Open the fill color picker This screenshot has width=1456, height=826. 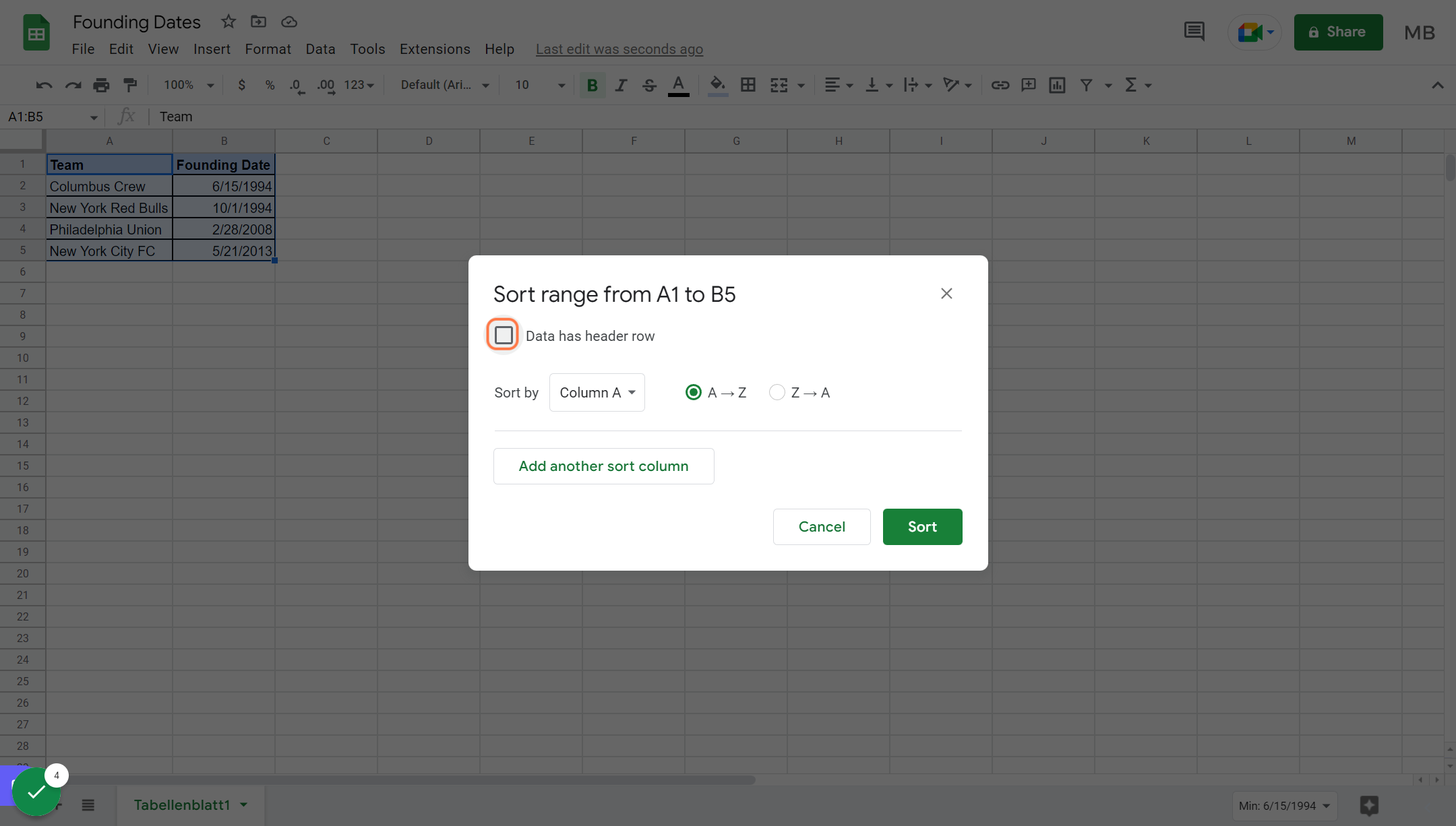(x=718, y=85)
